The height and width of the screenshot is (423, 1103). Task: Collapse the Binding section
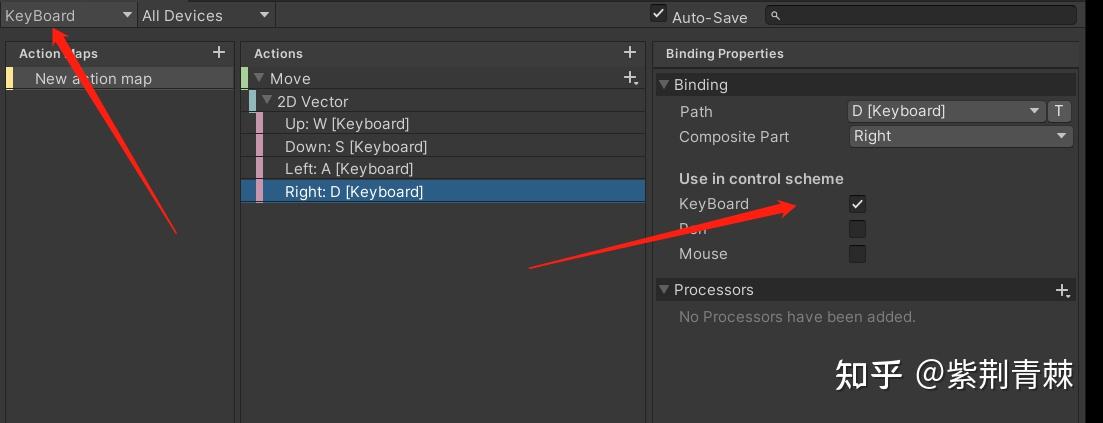coord(663,85)
